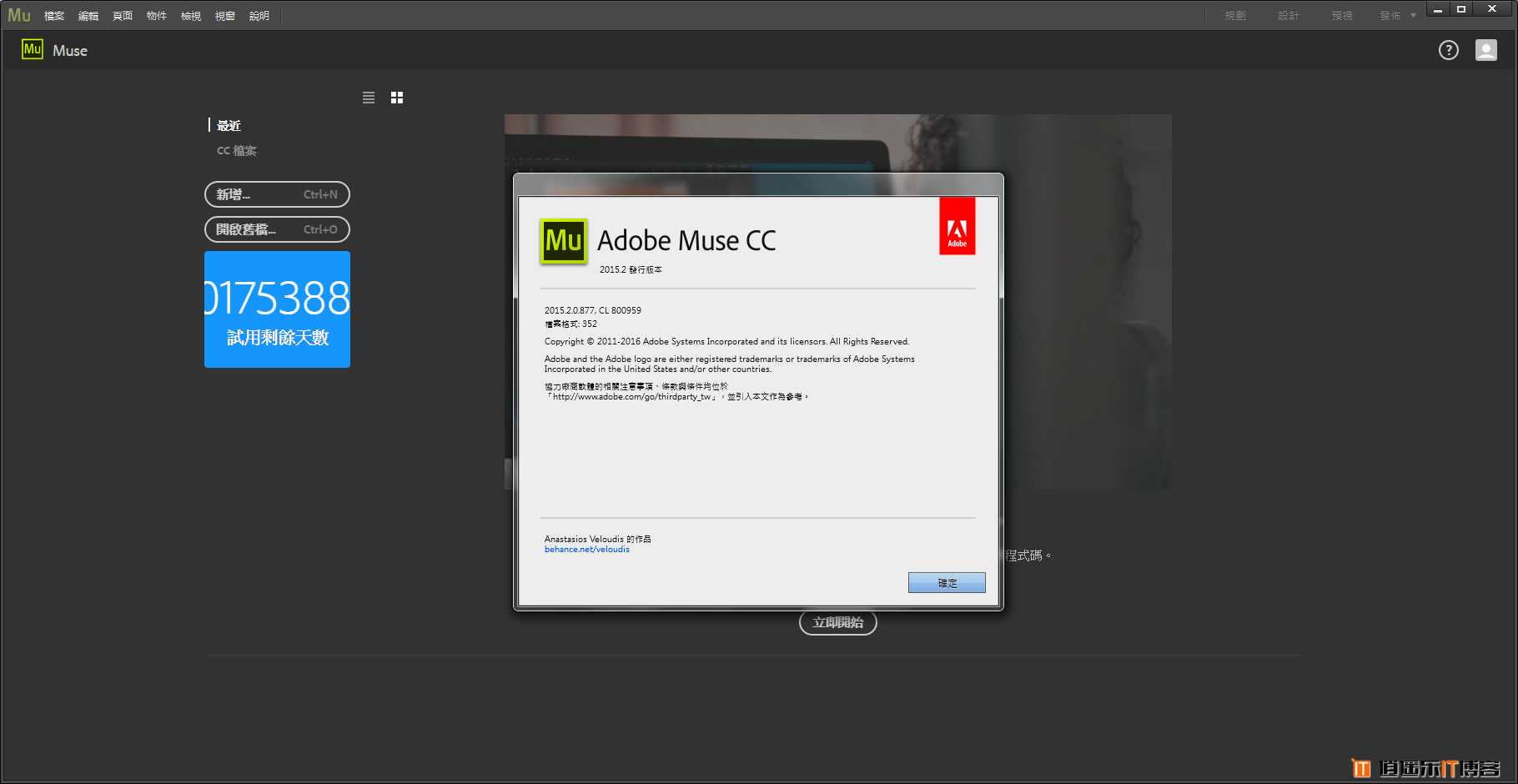Click the red Adobe logo in dialog

pyautogui.click(x=958, y=226)
